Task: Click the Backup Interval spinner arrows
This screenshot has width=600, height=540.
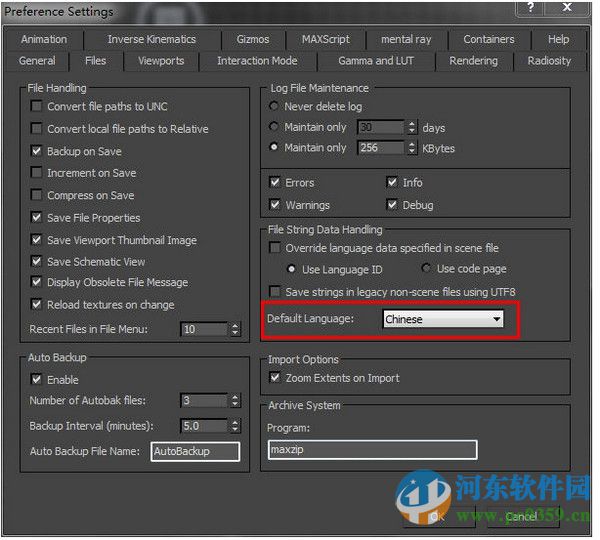Action: 235,426
